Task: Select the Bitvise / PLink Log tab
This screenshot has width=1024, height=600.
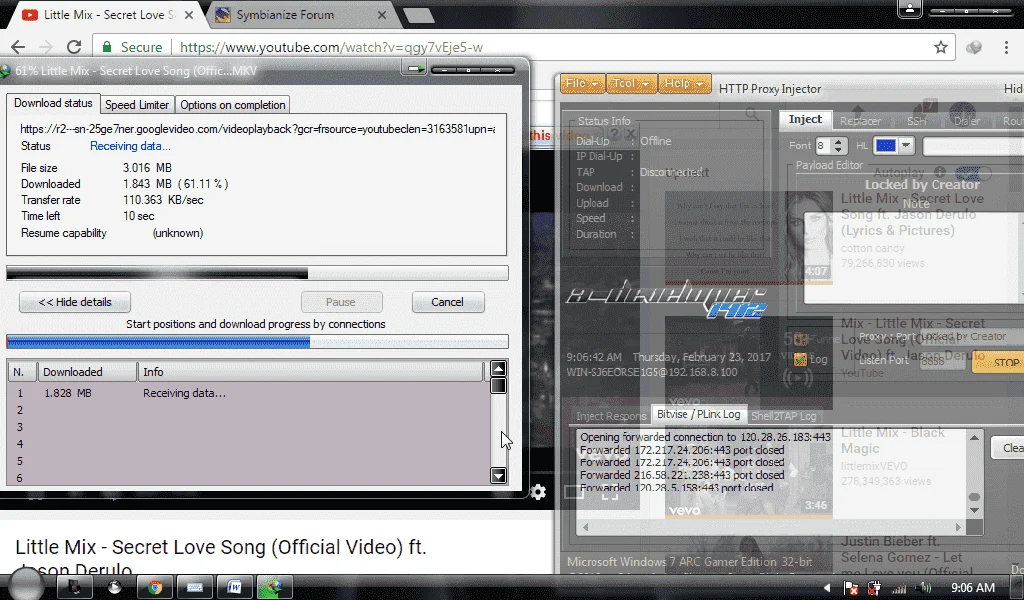Action: (x=698, y=414)
